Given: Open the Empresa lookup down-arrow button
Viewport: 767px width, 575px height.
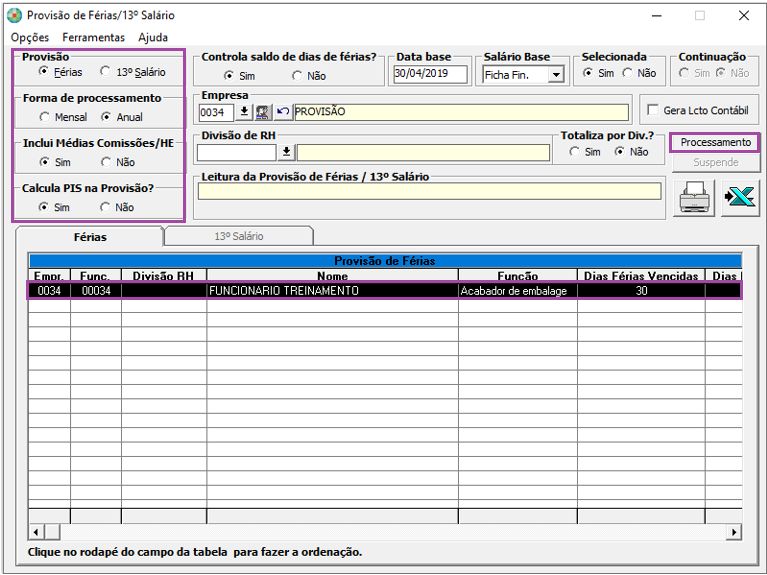Looking at the screenshot, I should click(244, 112).
